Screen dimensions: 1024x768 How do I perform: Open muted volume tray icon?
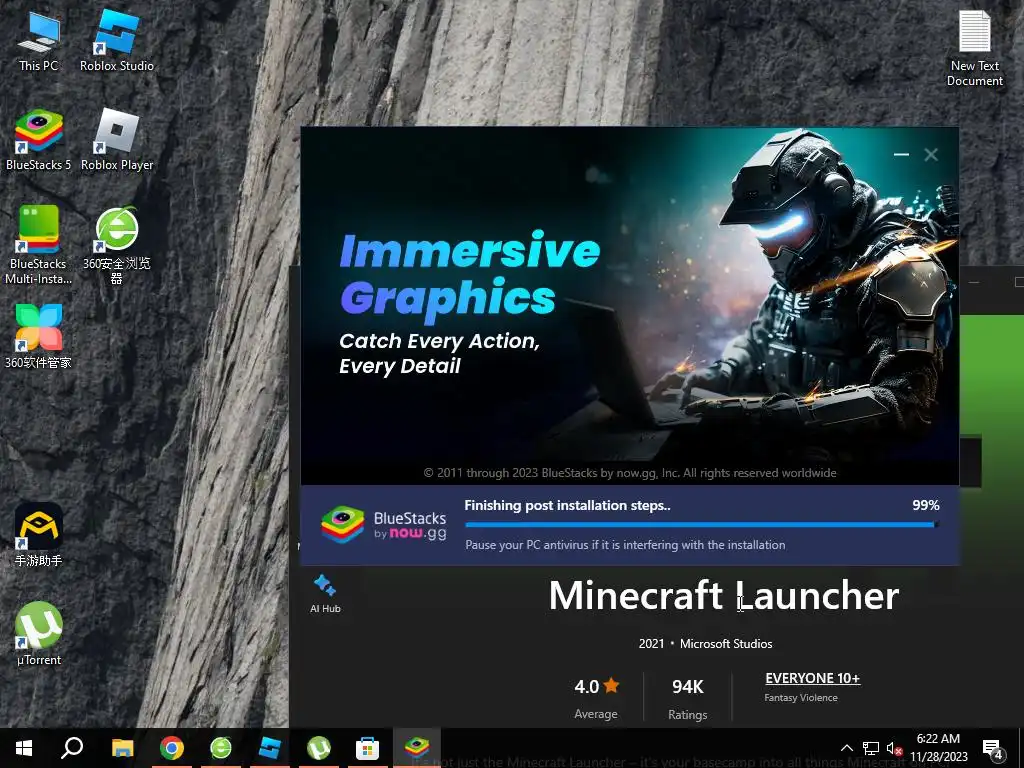pyautogui.click(x=894, y=748)
